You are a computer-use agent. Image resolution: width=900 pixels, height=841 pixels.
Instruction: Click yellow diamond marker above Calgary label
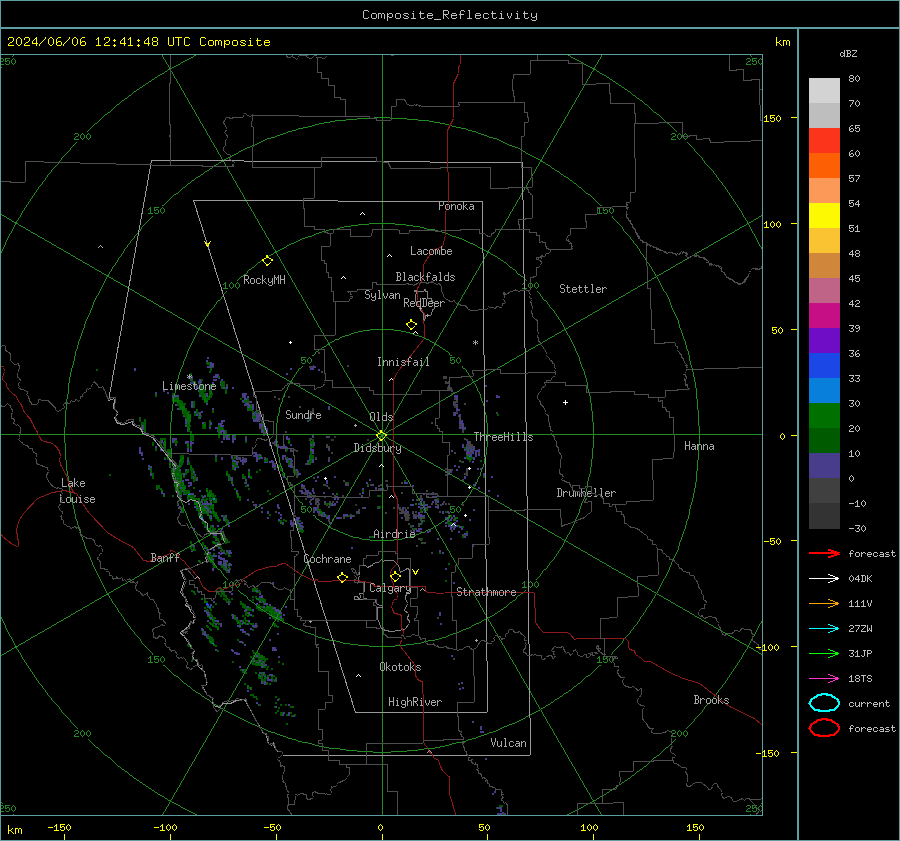pyautogui.click(x=395, y=576)
